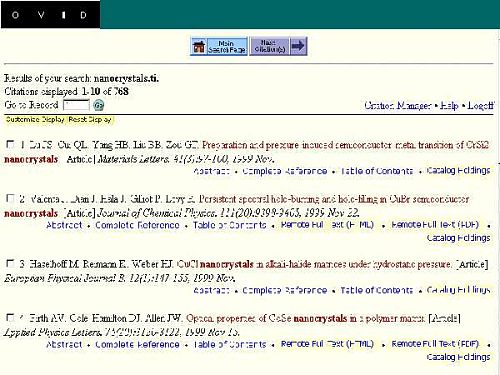Click the next citations arrow icon

(x=298, y=46)
